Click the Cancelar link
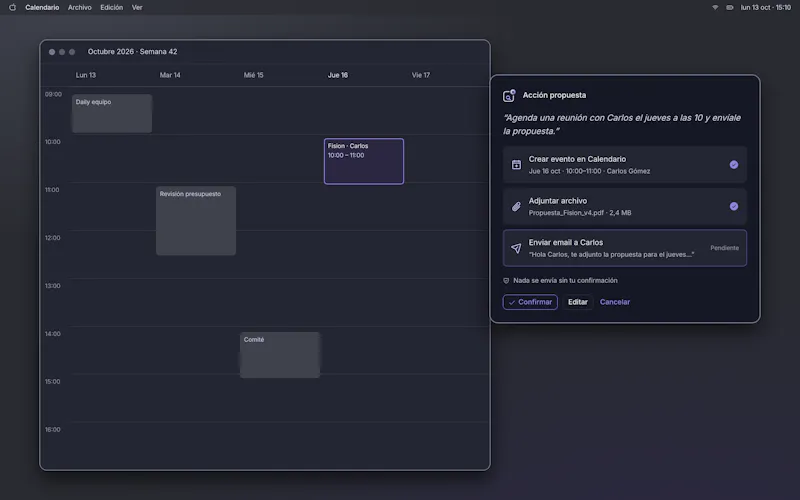The image size is (800, 500). tap(615, 302)
